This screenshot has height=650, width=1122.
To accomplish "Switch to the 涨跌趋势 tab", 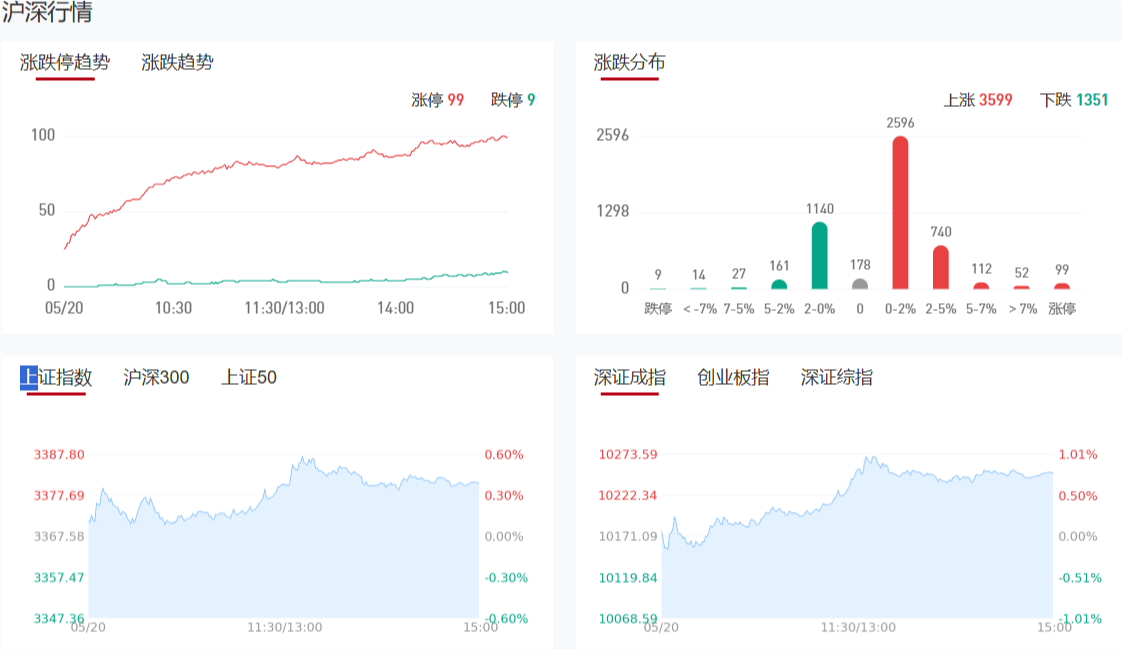I will coord(177,62).
